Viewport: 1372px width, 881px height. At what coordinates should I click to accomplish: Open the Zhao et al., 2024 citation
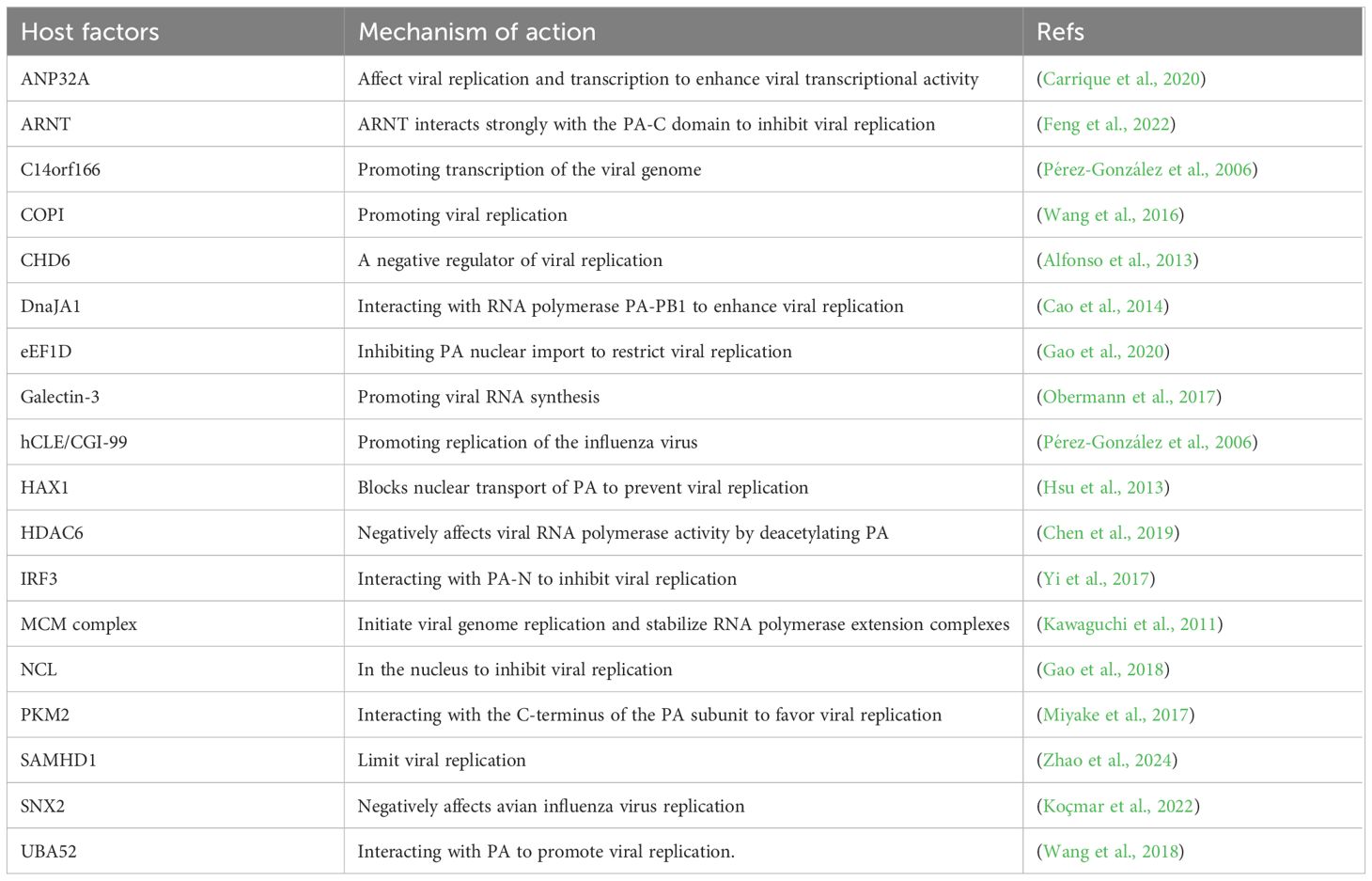click(x=1107, y=761)
